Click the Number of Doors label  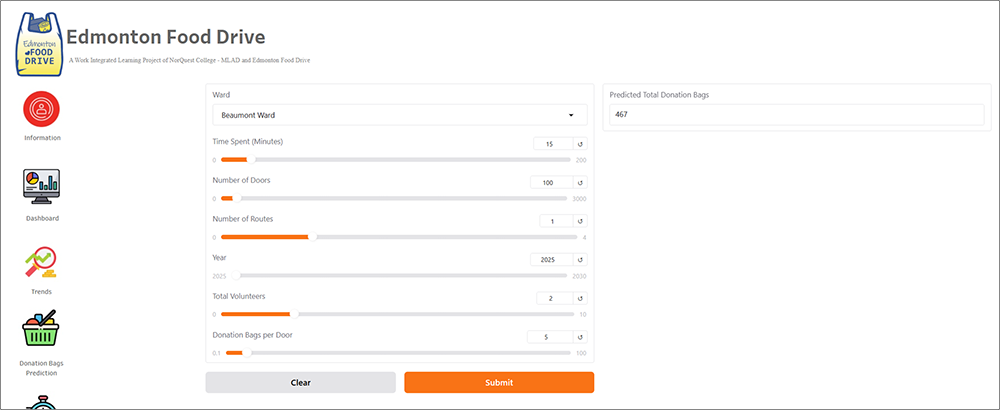pos(241,180)
